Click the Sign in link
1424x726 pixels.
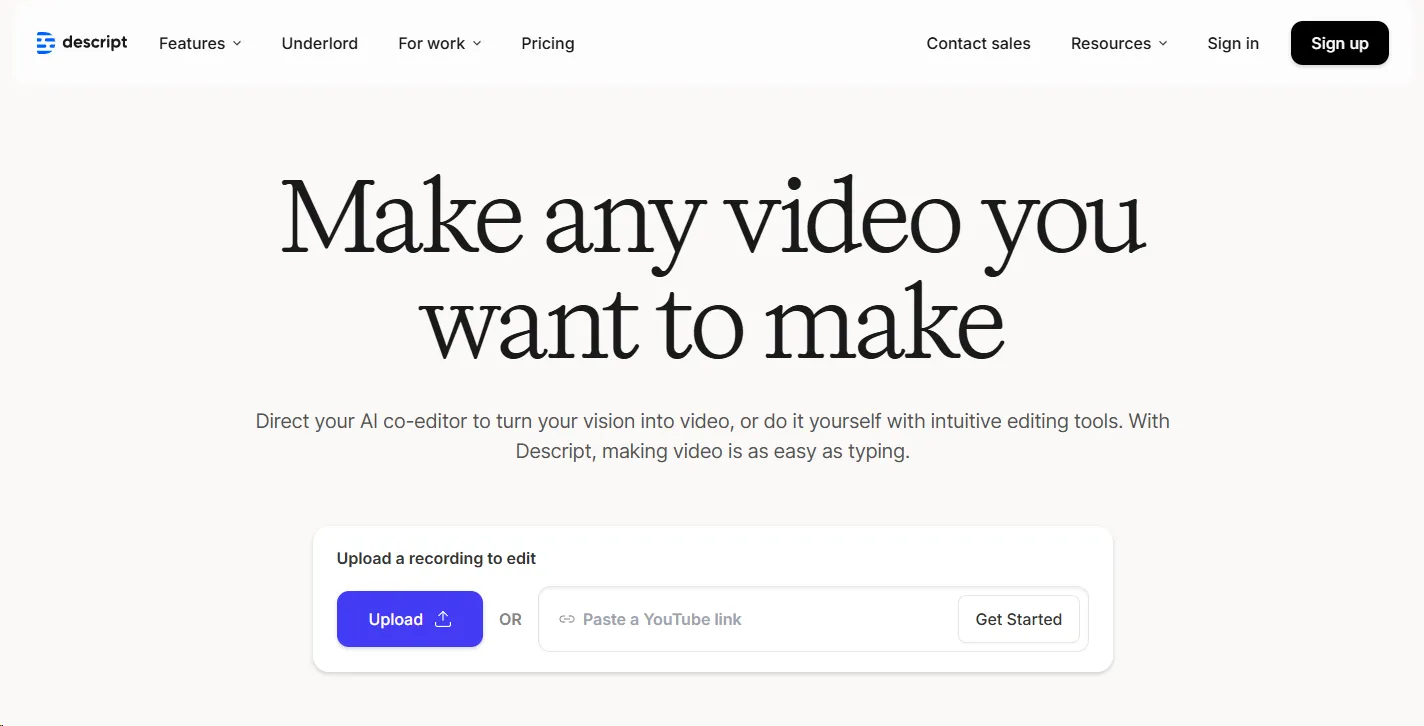point(1233,43)
